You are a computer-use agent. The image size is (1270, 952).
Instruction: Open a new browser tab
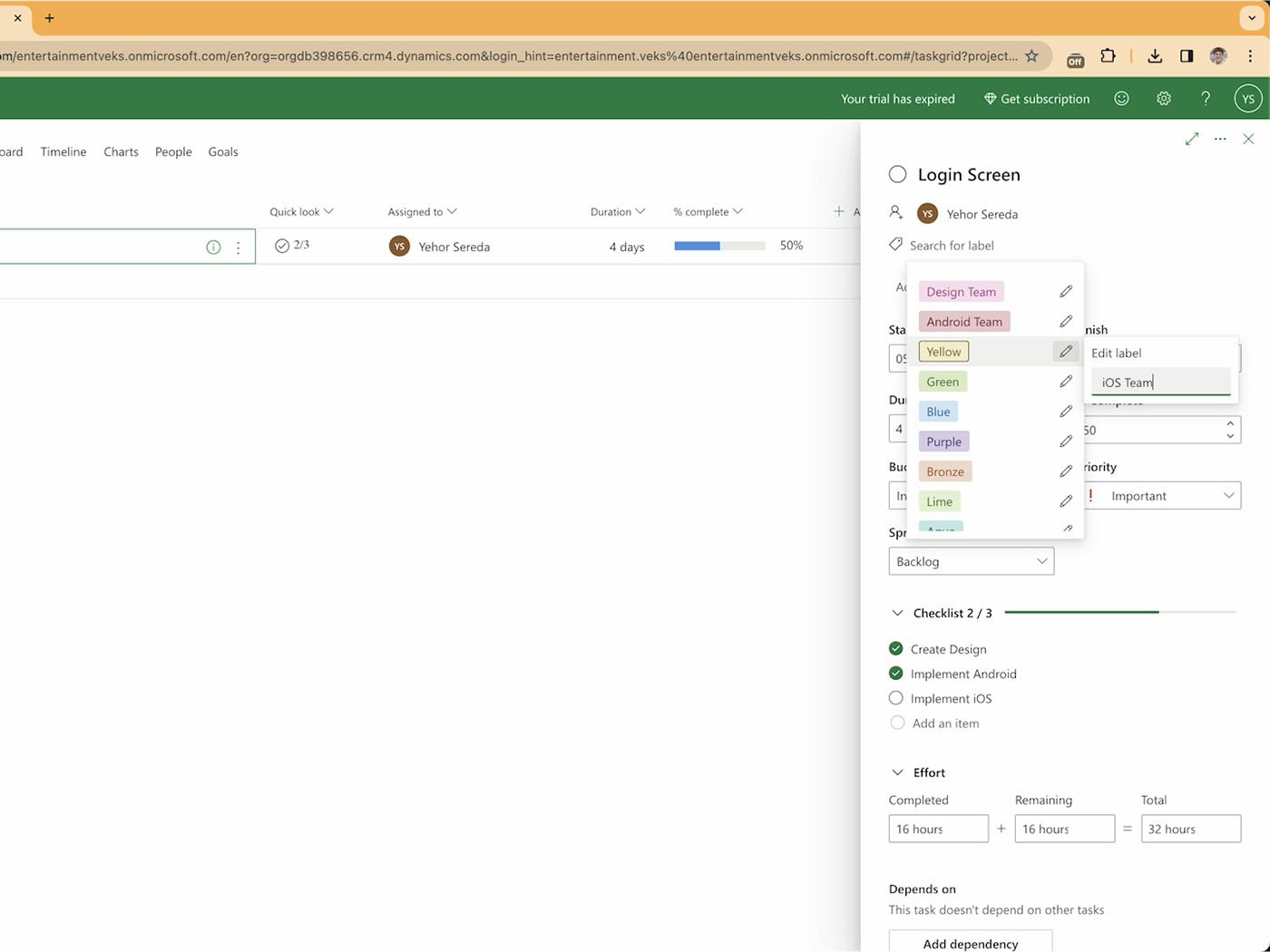coord(49,18)
